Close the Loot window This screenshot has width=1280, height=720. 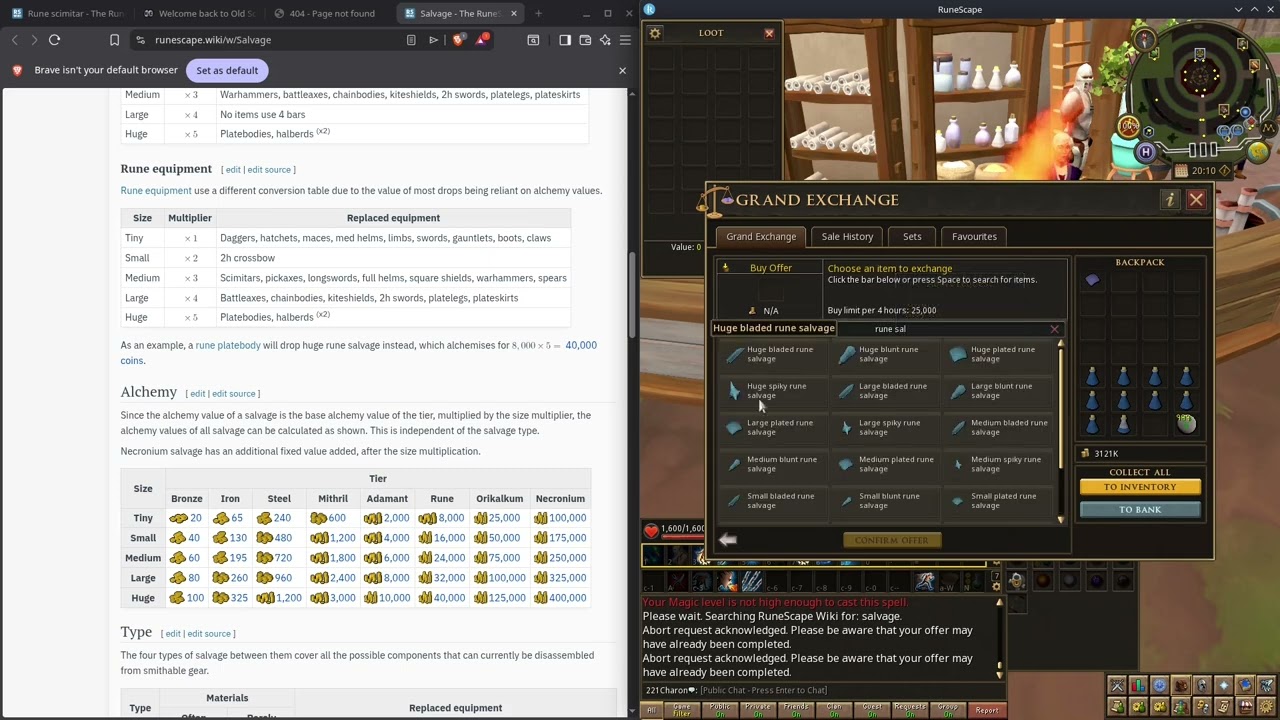click(769, 33)
